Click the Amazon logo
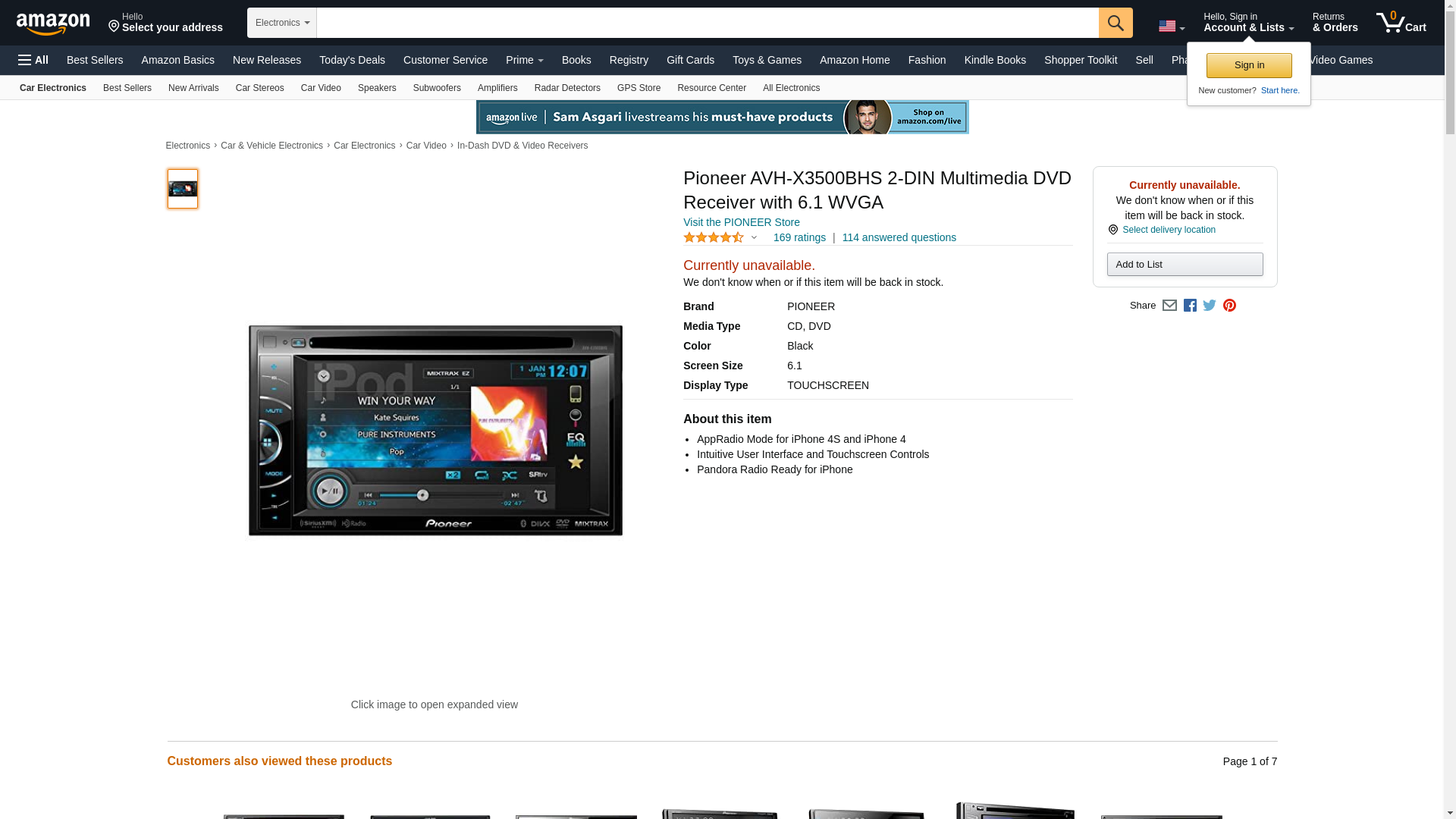This screenshot has width=1456, height=819. [53, 24]
